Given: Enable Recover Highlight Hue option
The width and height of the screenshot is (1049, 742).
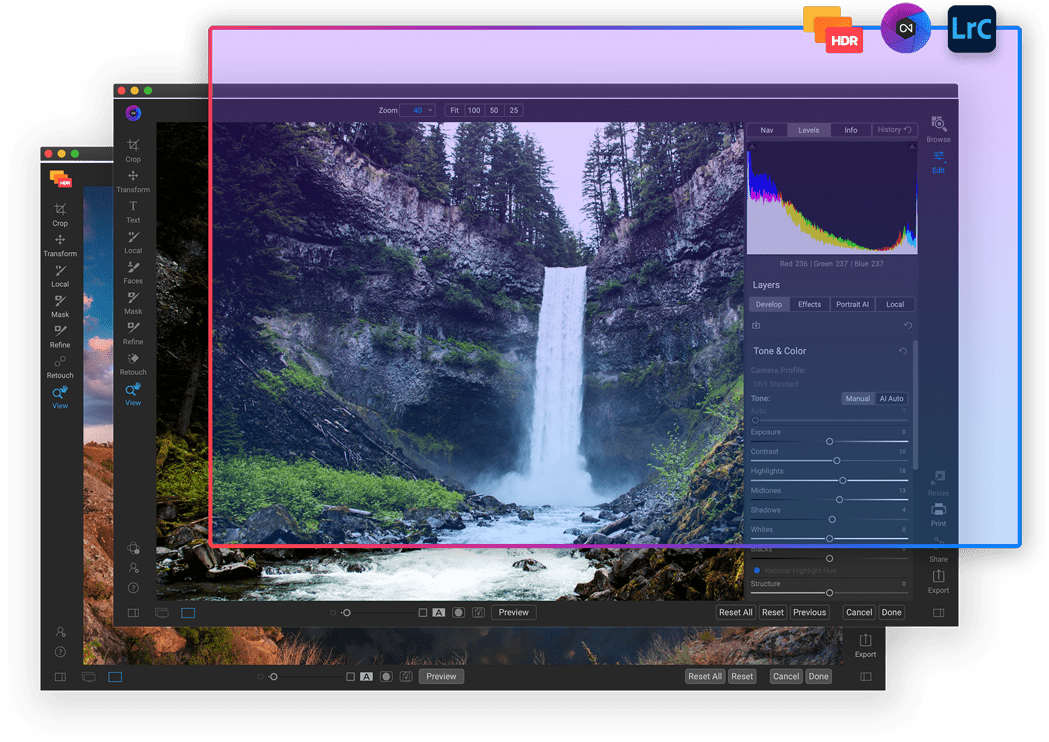Looking at the screenshot, I should [x=757, y=571].
